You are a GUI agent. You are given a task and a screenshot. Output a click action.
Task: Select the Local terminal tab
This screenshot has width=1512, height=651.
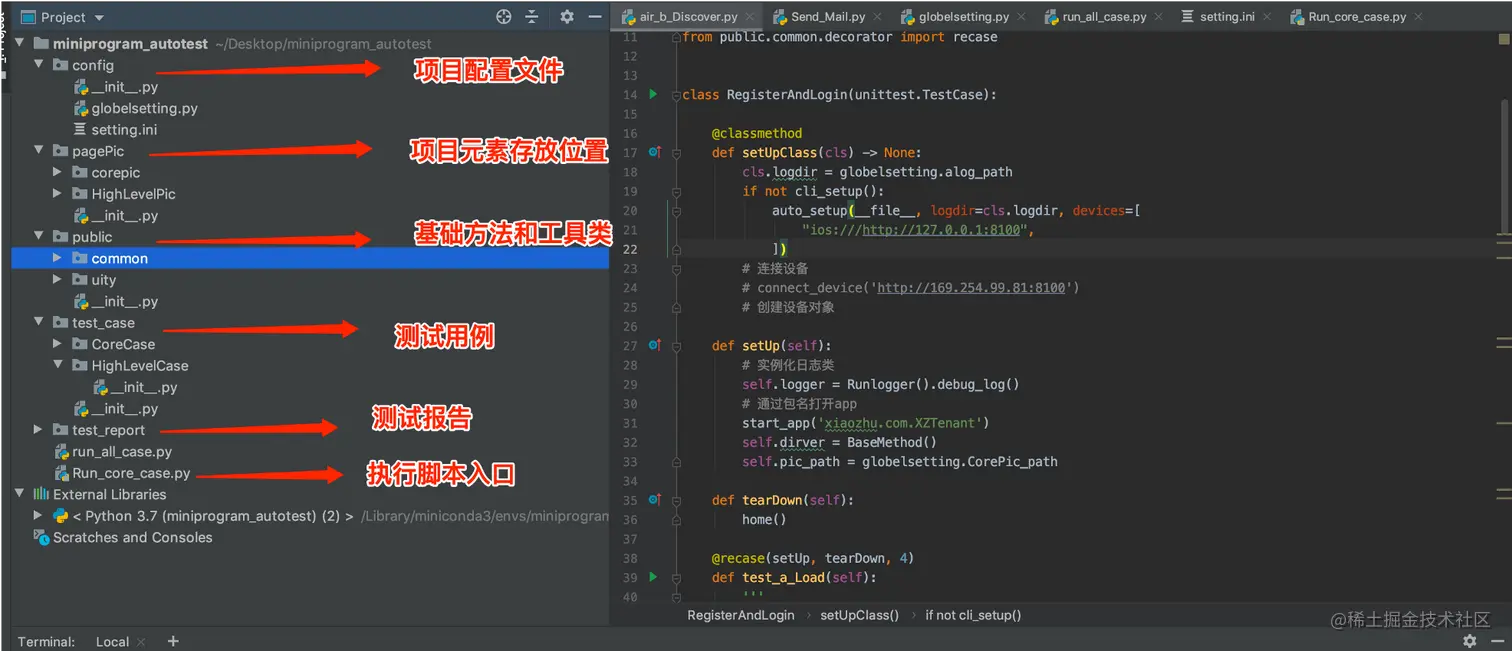112,642
